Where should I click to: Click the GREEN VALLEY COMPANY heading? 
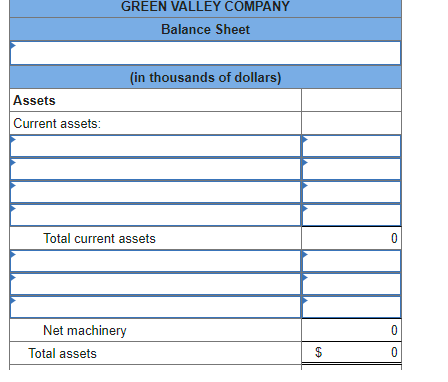pyautogui.click(x=205, y=6)
